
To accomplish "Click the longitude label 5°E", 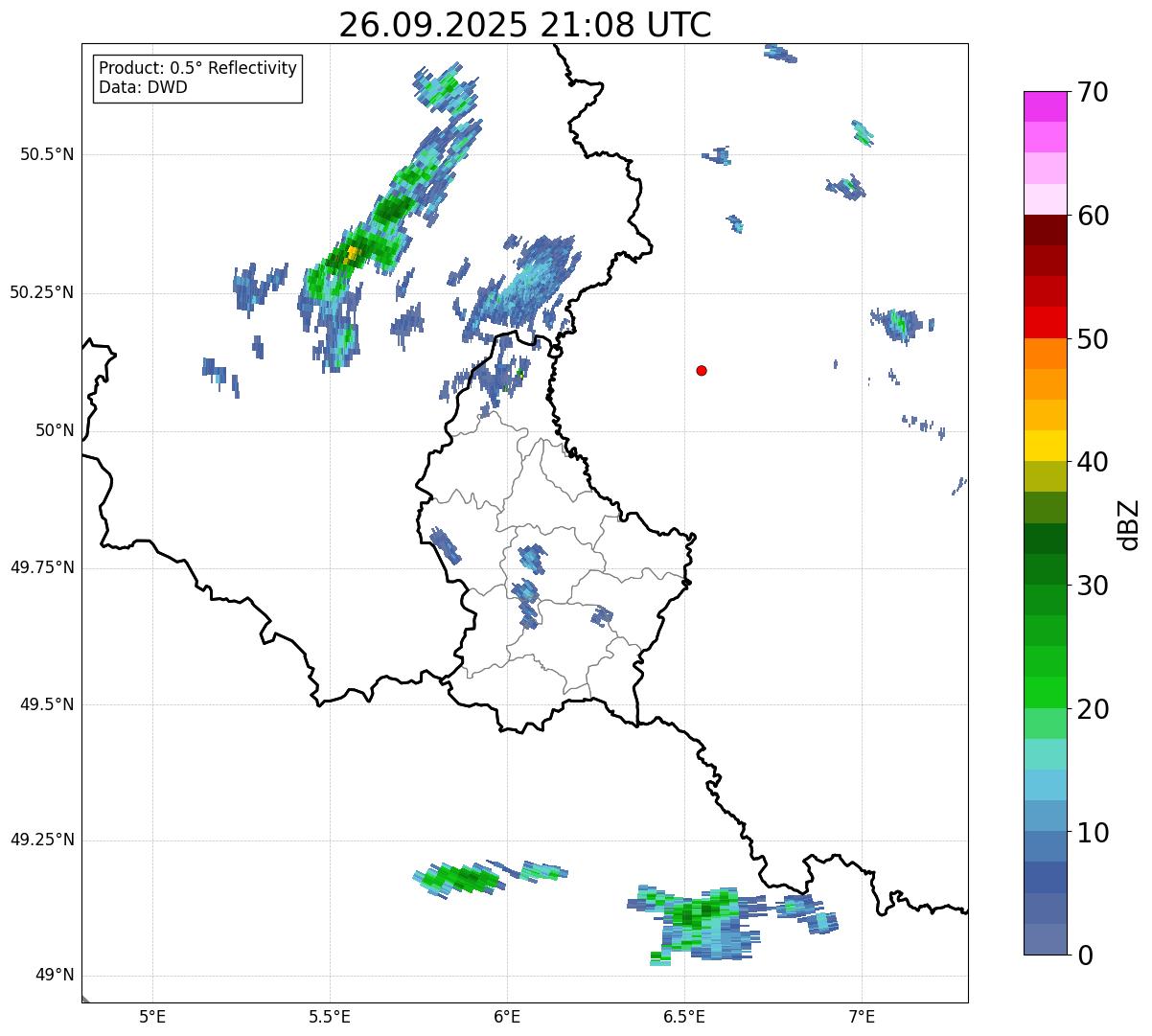I will pyautogui.click(x=152, y=1016).
